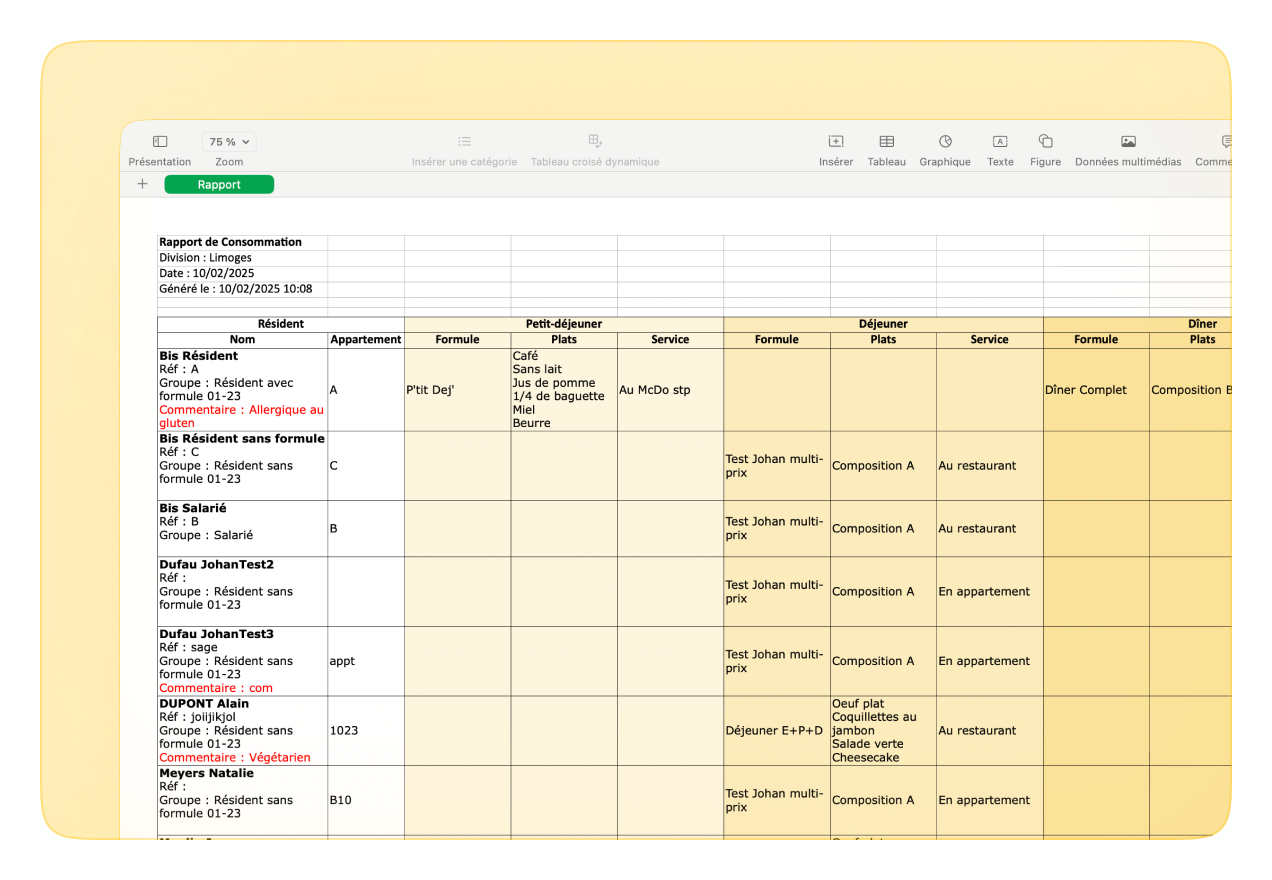Click the Dîner Complet formula cell
The width and height of the screenshot is (1272, 880).
click(x=1095, y=390)
